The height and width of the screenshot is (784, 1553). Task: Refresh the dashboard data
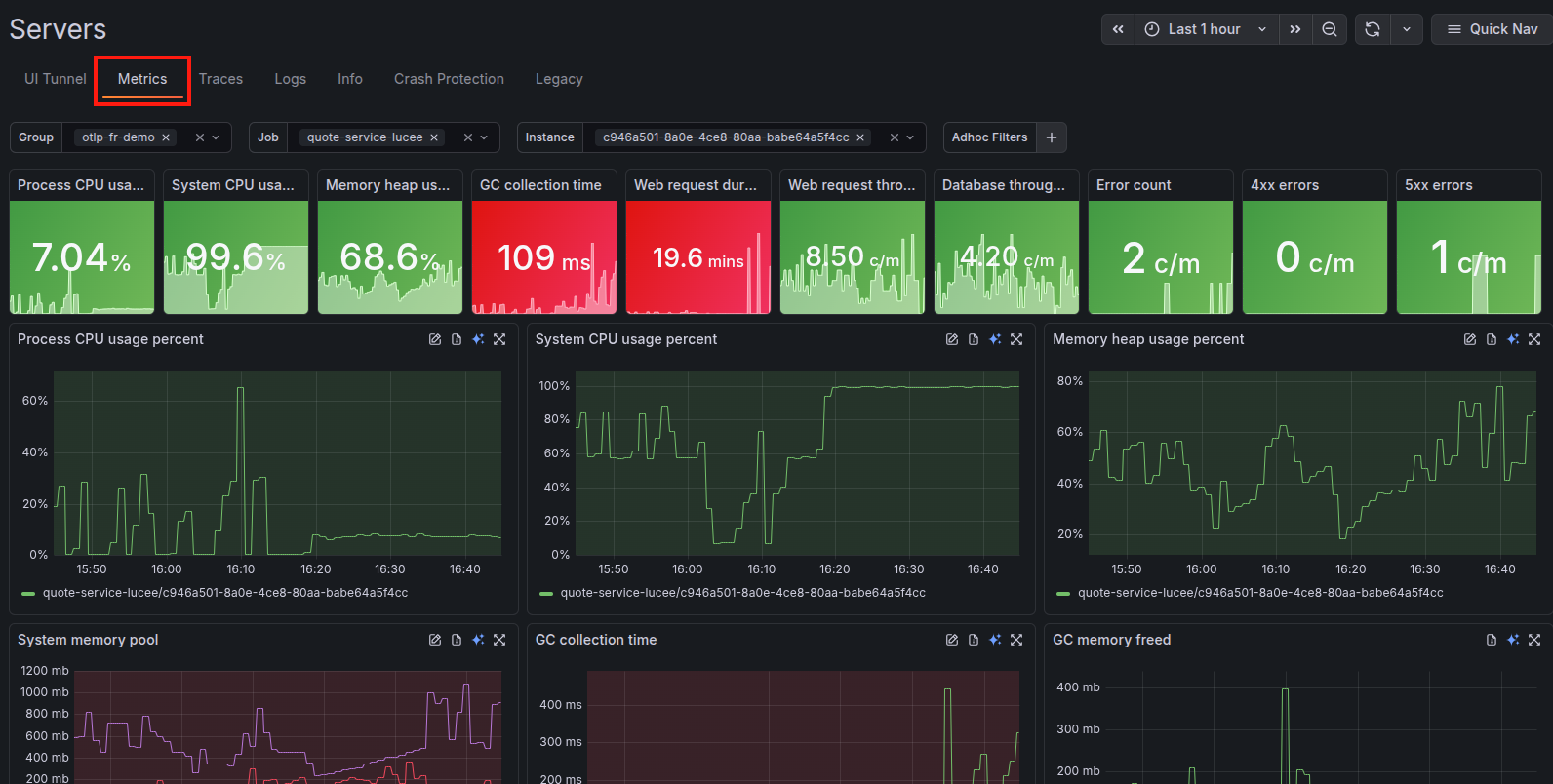[x=1373, y=29]
